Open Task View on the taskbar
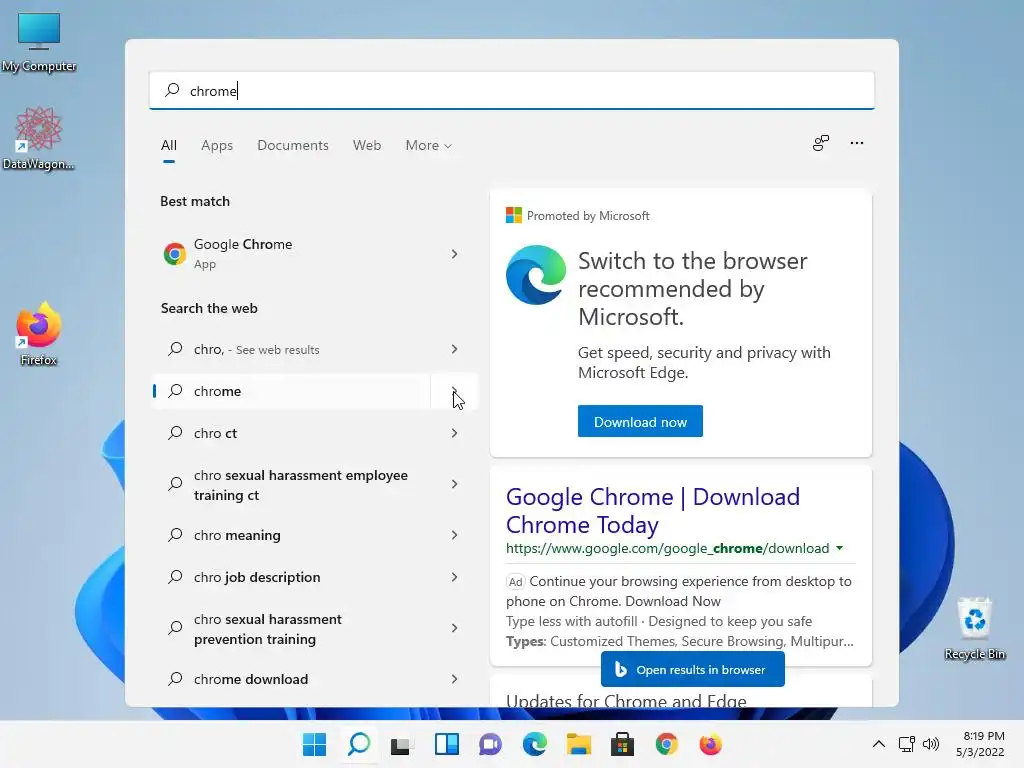 [402, 744]
